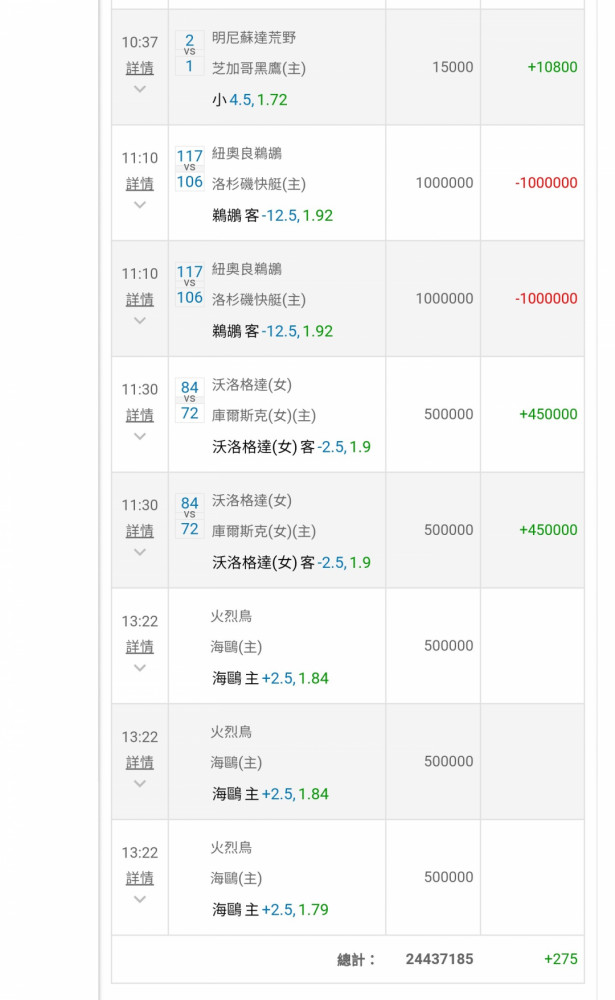Screen dimensions: 615x1000
Task: Open 詳情 in the gray-shaded 13:22 row
Action: pos(140,762)
